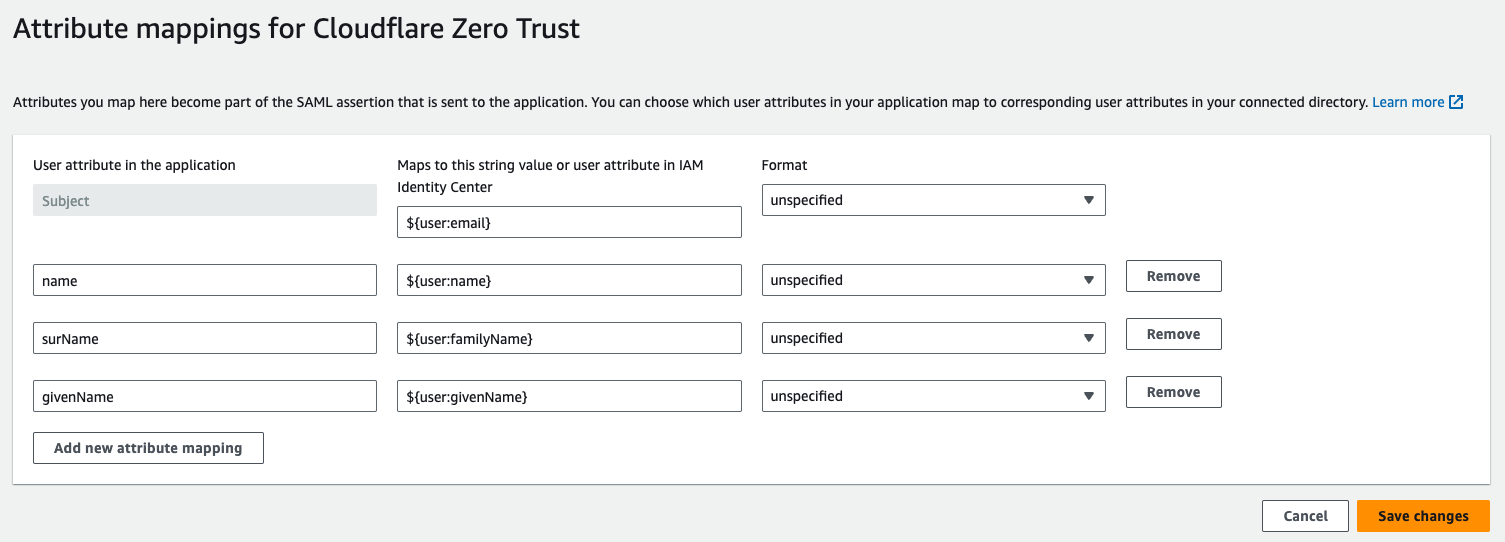The height and width of the screenshot is (542, 1505).
Task: Click the external link icon beside Learn more
Action: [x=1456, y=102]
